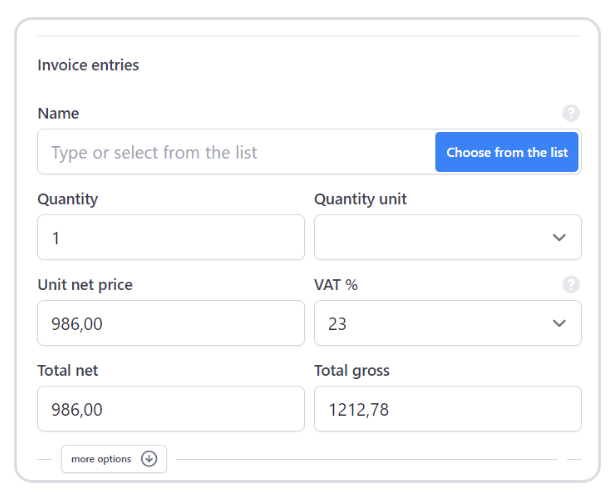
Task: Click the Name field label
Action: click(58, 114)
